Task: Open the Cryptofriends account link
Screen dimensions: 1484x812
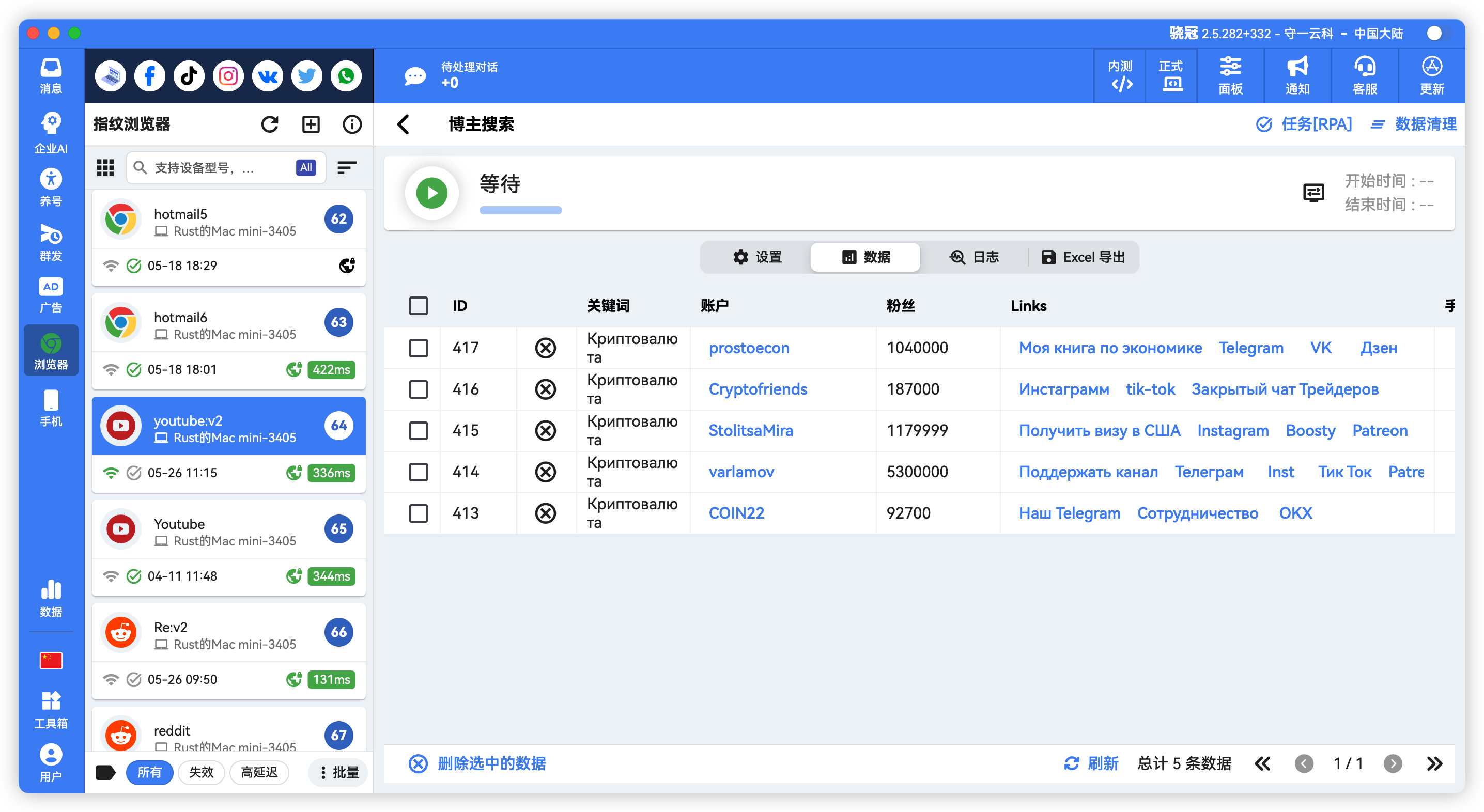Action: pos(758,389)
